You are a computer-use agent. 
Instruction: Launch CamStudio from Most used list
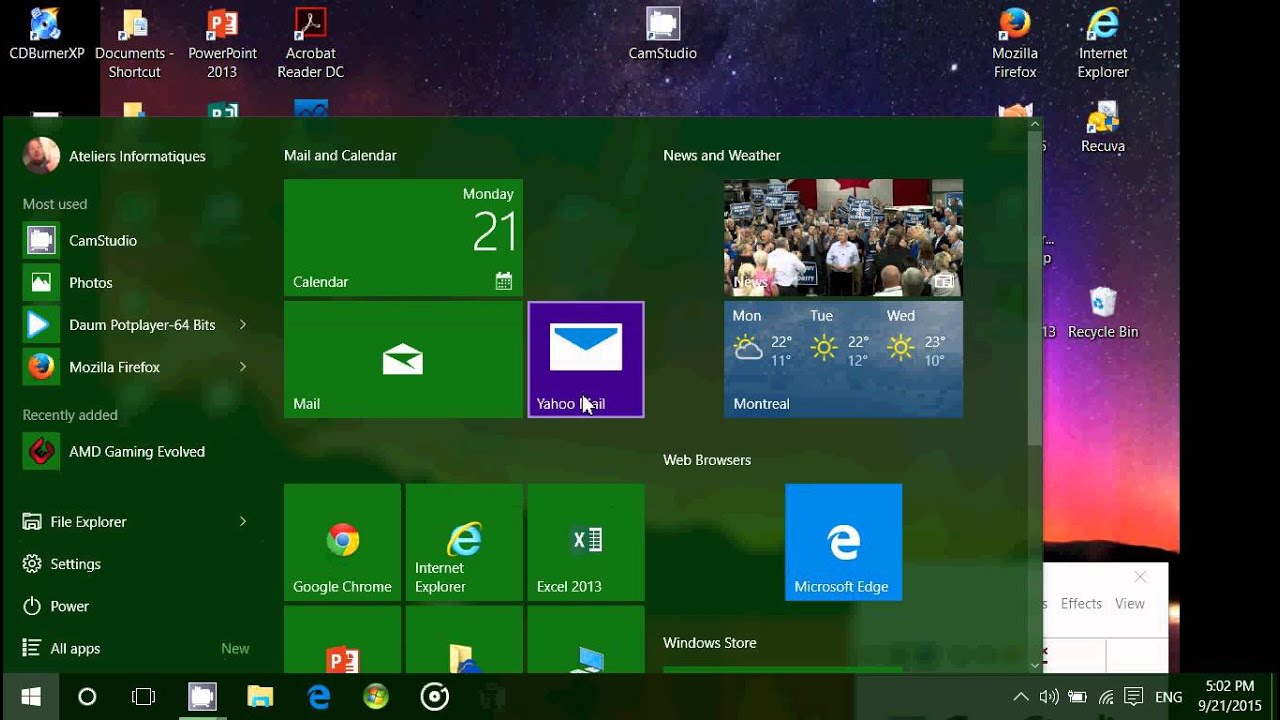135,240
